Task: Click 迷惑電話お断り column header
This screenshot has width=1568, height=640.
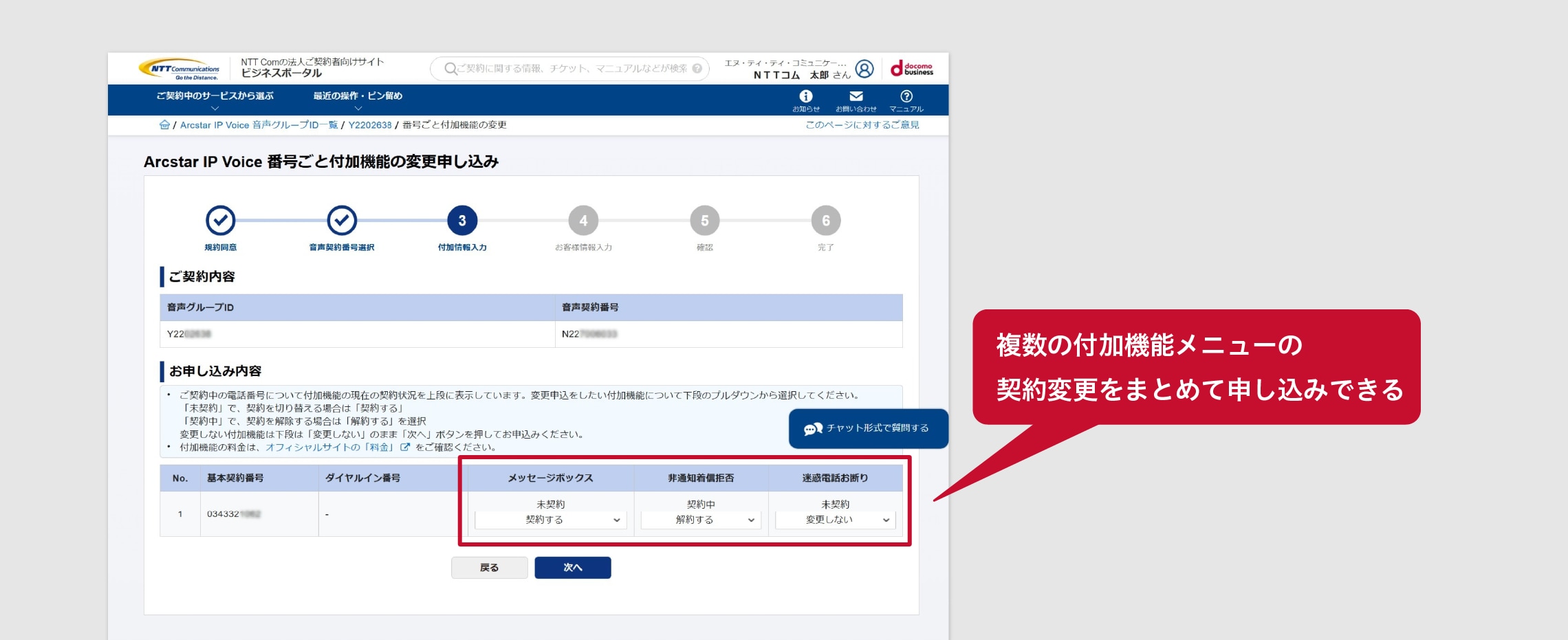Action: (x=835, y=478)
